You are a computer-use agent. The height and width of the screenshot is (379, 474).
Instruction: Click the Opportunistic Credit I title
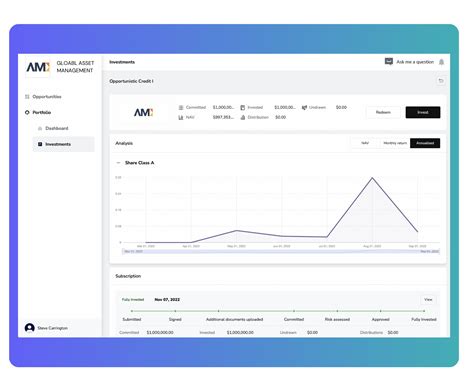[x=131, y=81]
